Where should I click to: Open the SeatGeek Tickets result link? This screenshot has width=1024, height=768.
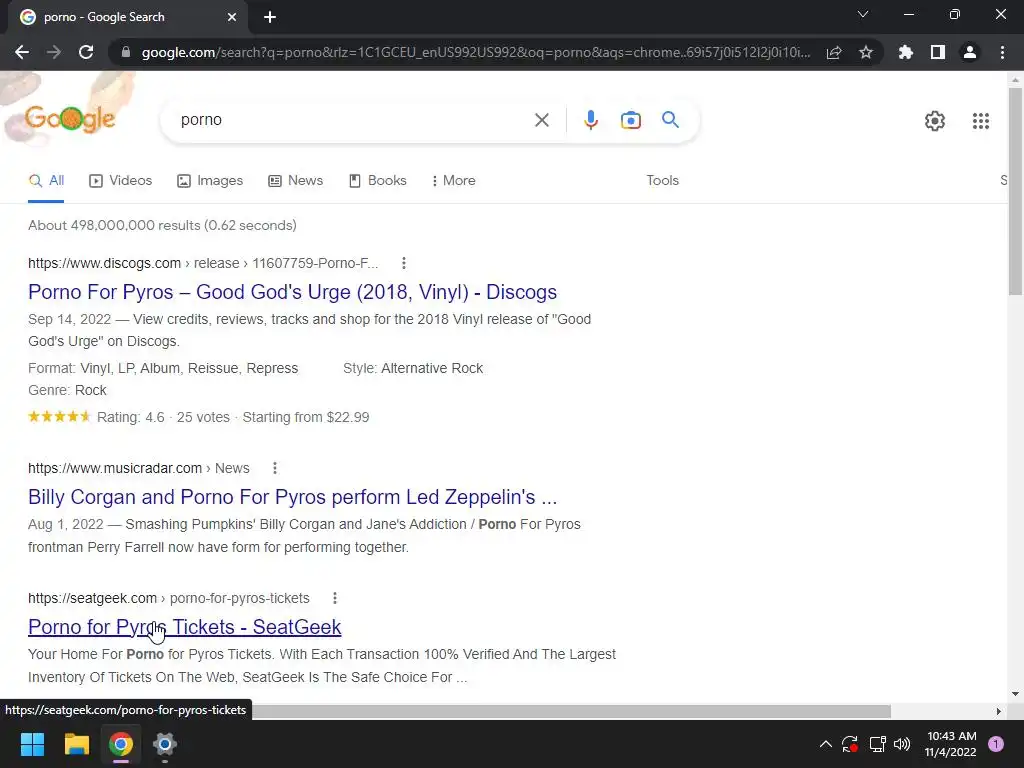point(184,627)
